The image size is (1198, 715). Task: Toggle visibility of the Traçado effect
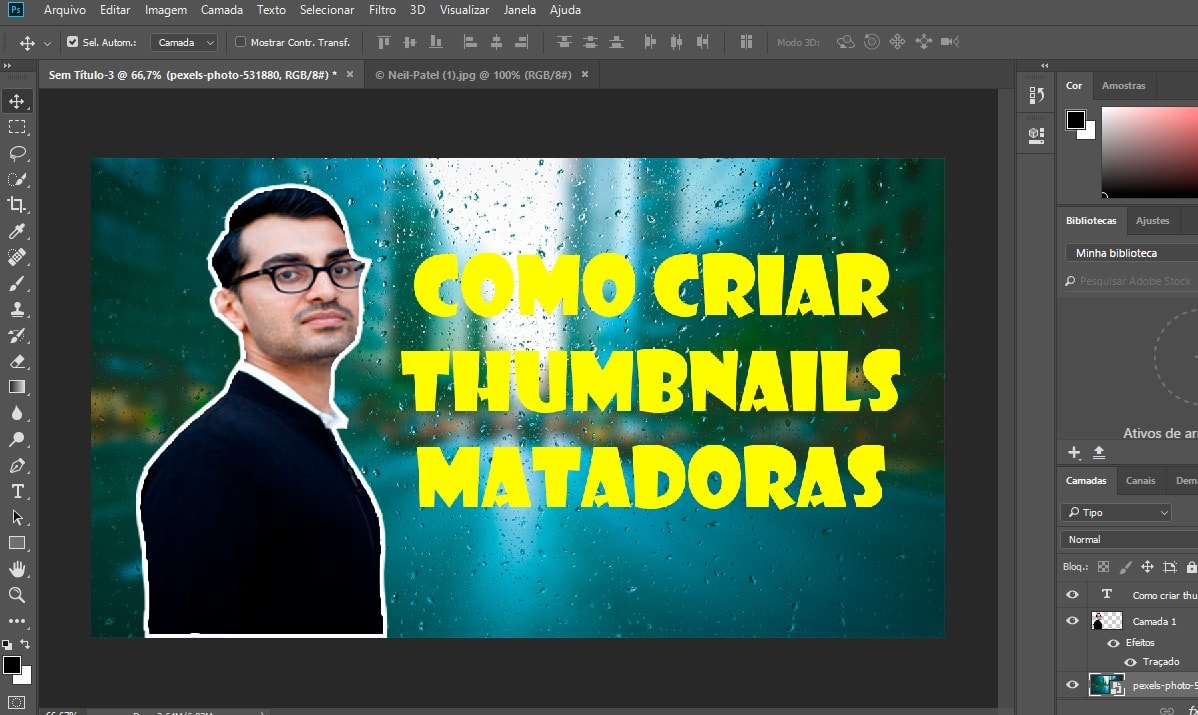tap(1130, 662)
